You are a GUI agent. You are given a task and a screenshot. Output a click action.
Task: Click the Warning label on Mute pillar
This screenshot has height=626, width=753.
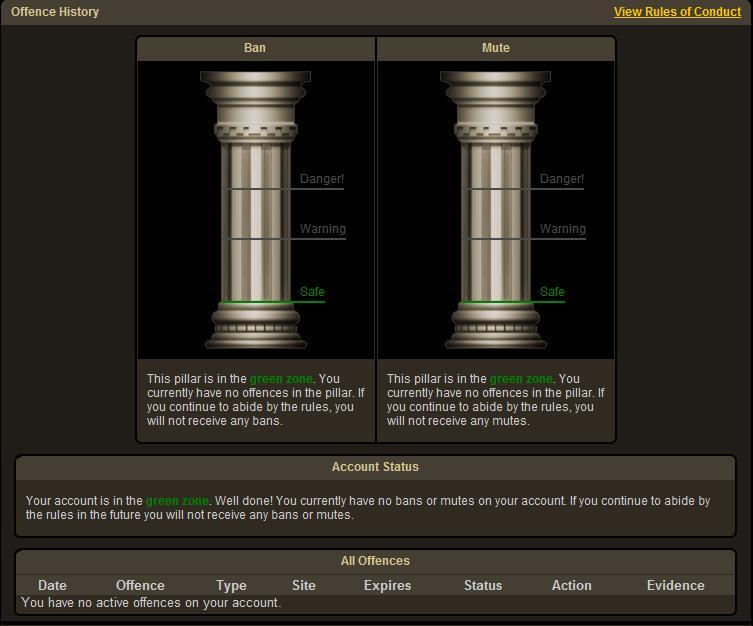pos(563,229)
